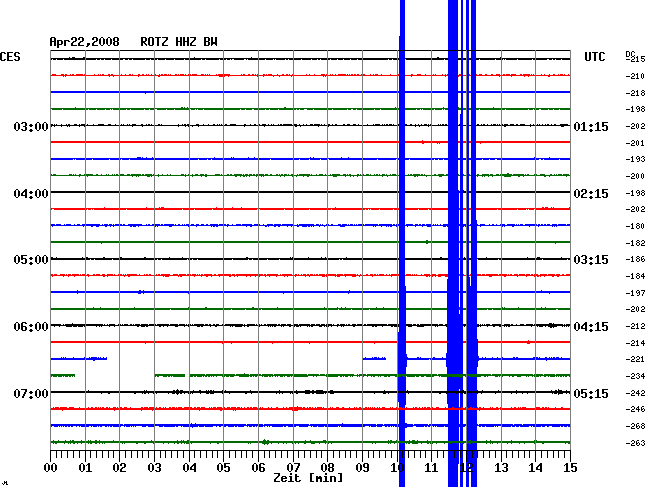Select the "06:00" local time label

click(31, 327)
